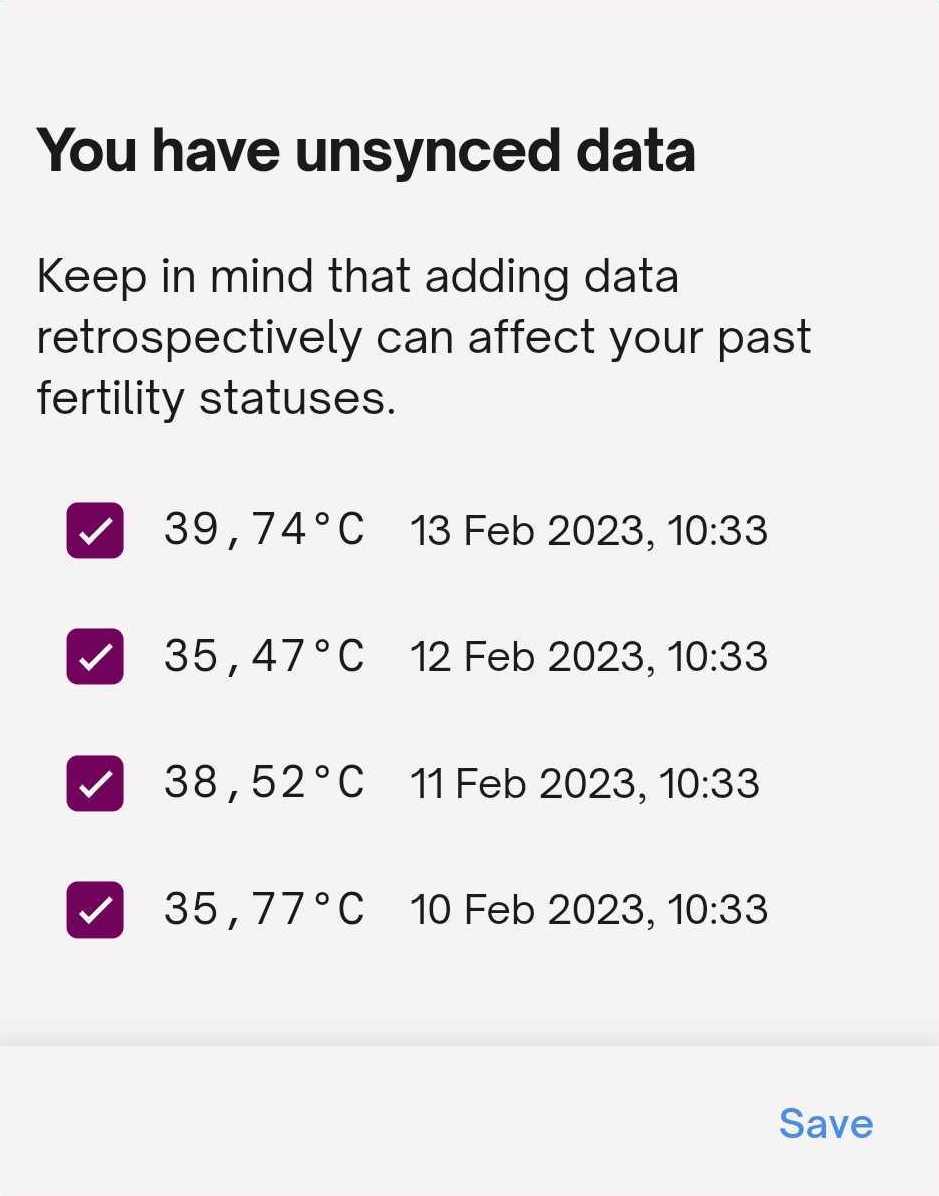Select the 10:33 time on 11 Feb row

click(710, 783)
